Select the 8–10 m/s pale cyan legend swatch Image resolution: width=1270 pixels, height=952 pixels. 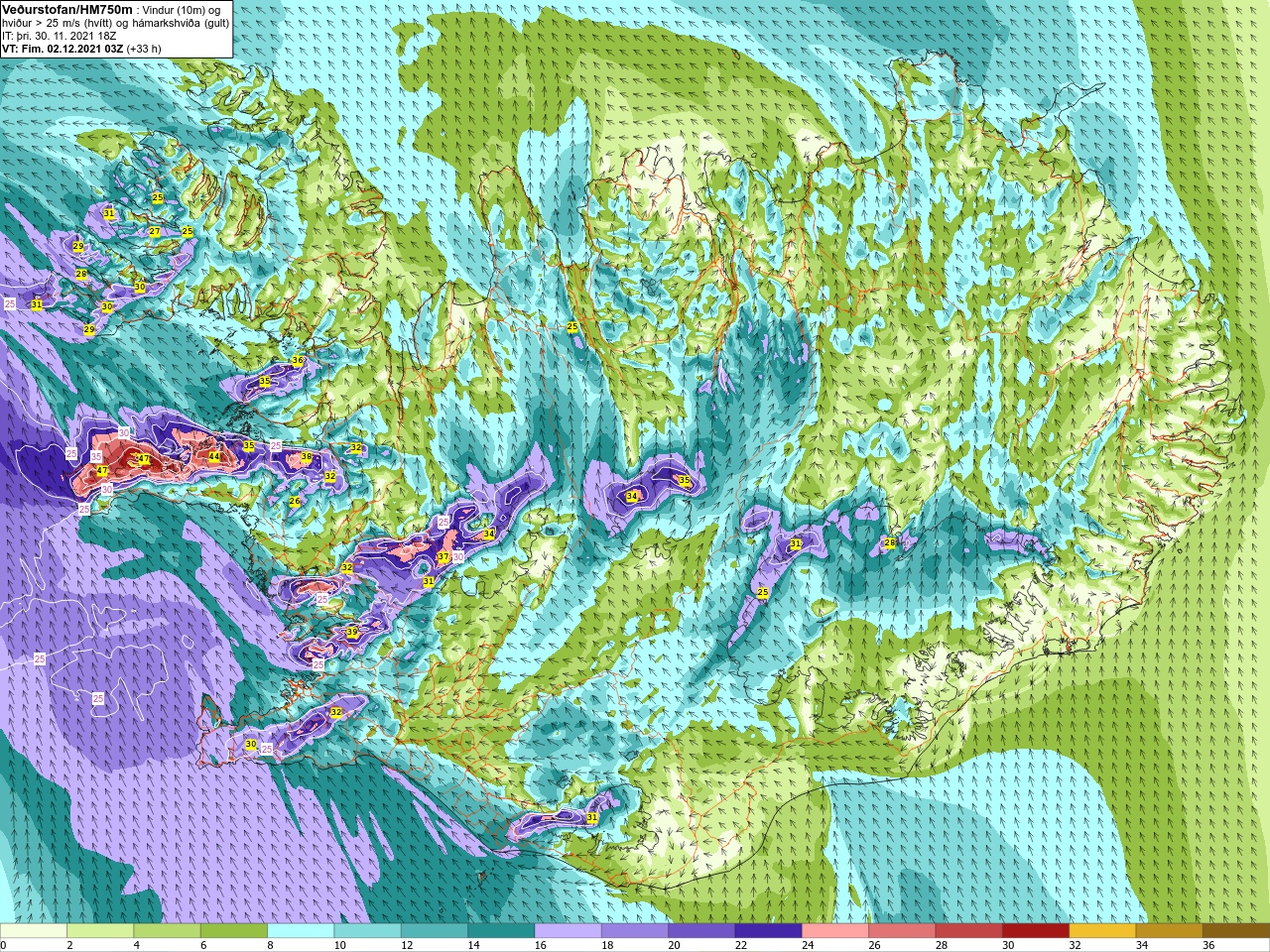pos(301,931)
